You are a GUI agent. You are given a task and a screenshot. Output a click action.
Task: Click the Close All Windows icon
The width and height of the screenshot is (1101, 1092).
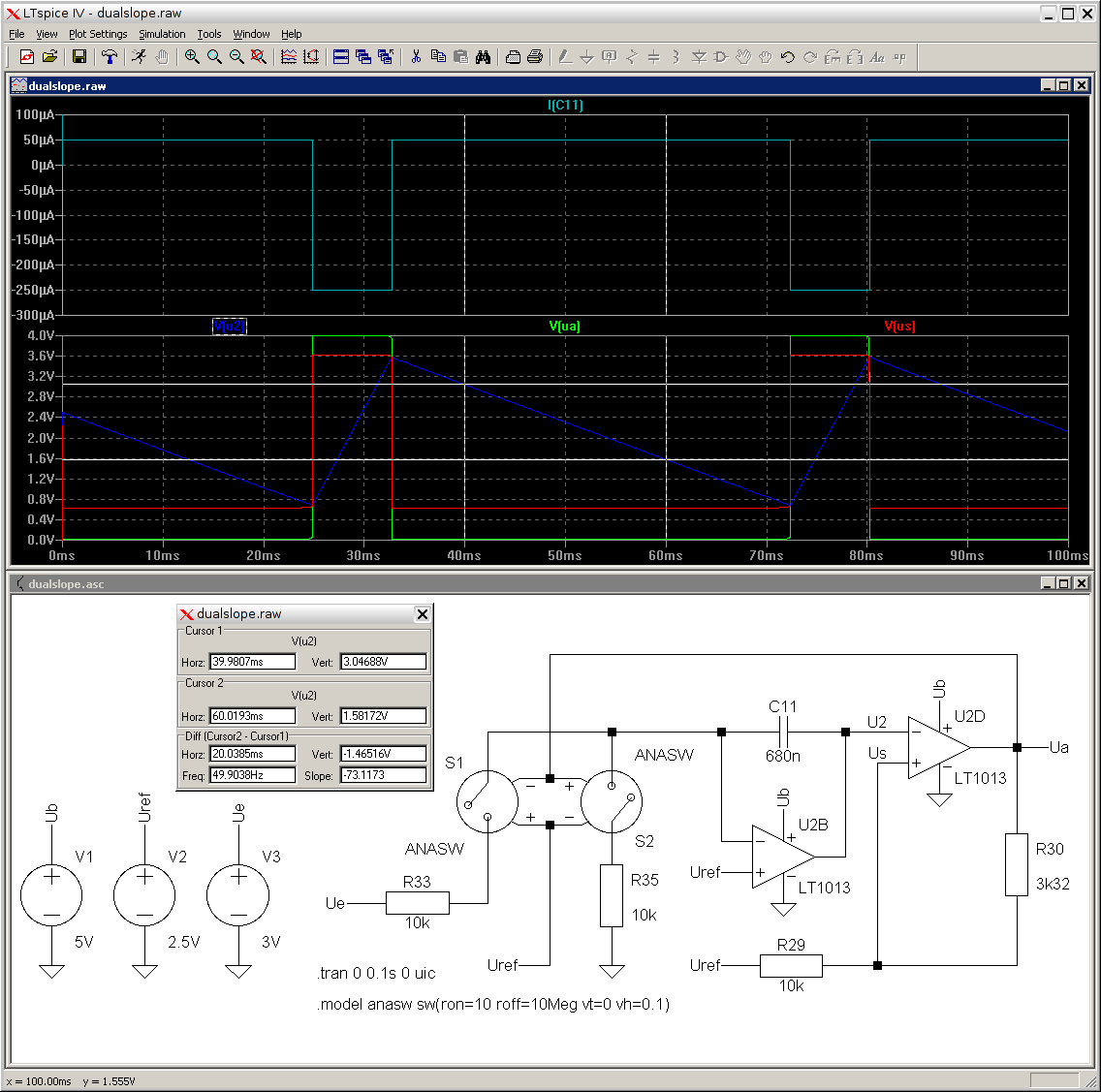tap(386, 57)
